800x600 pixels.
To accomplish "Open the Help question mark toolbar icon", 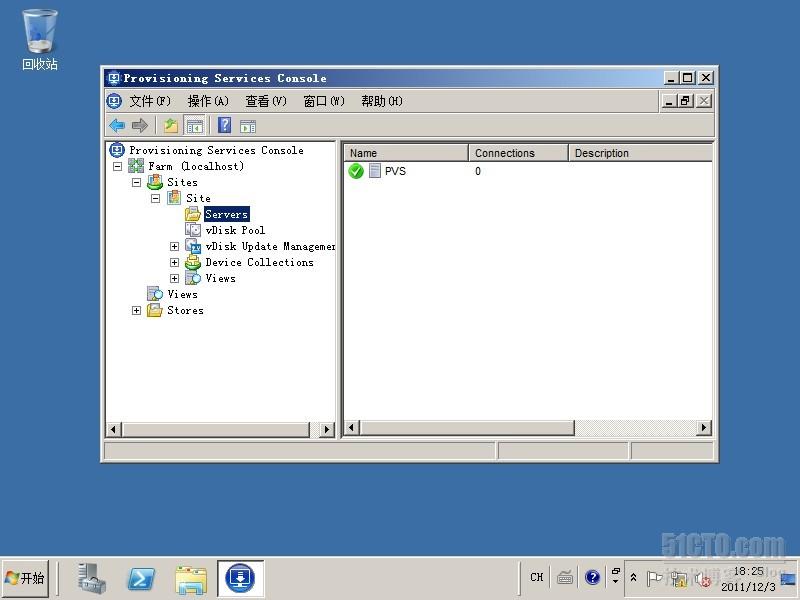I will click(x=224, y=125).
